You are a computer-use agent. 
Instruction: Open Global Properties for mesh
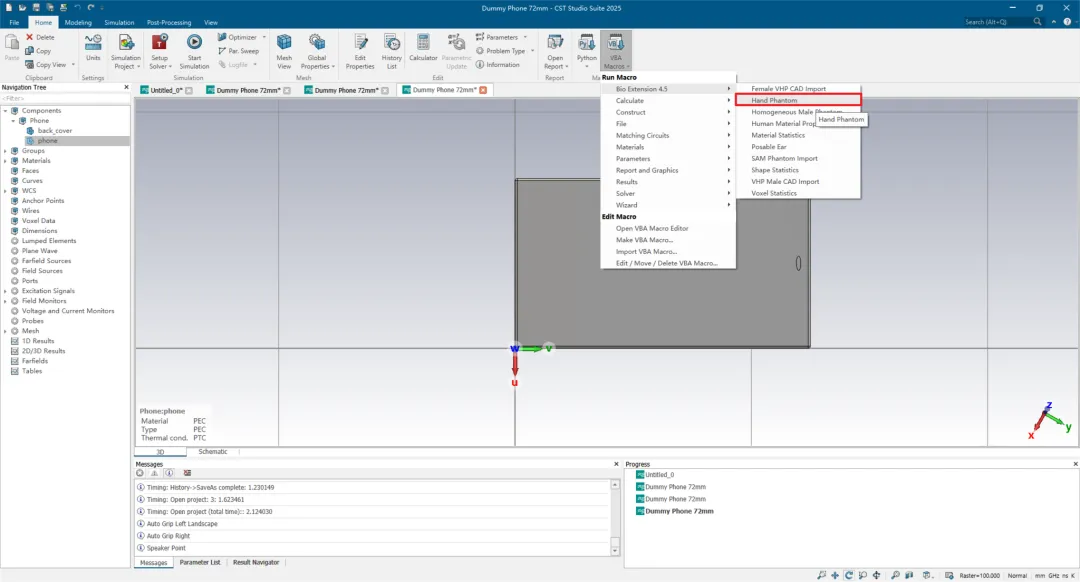[x=317, y=52]
